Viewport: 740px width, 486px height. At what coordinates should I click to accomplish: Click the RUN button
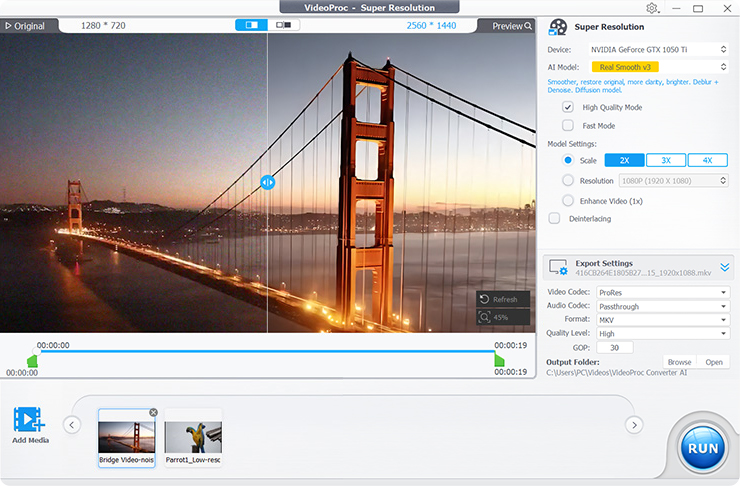[704, 446]
